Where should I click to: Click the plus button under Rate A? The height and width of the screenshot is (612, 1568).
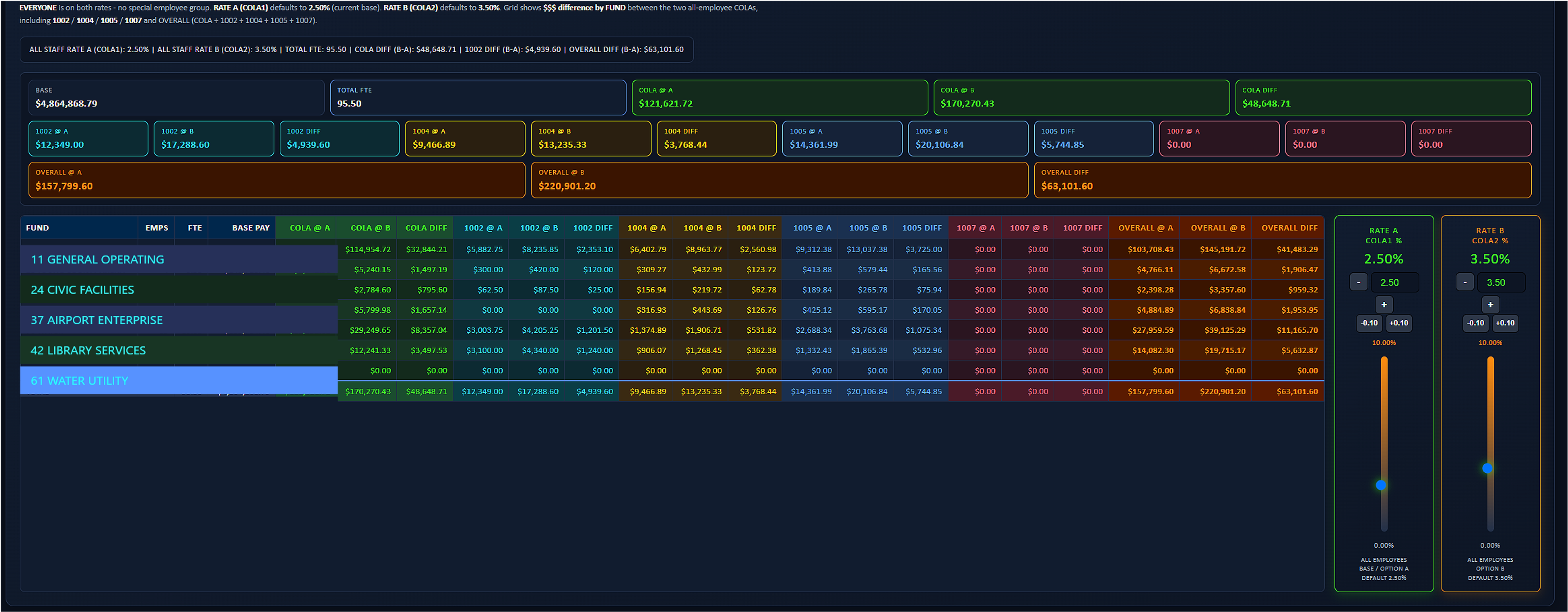click(x=1383, y=304)
